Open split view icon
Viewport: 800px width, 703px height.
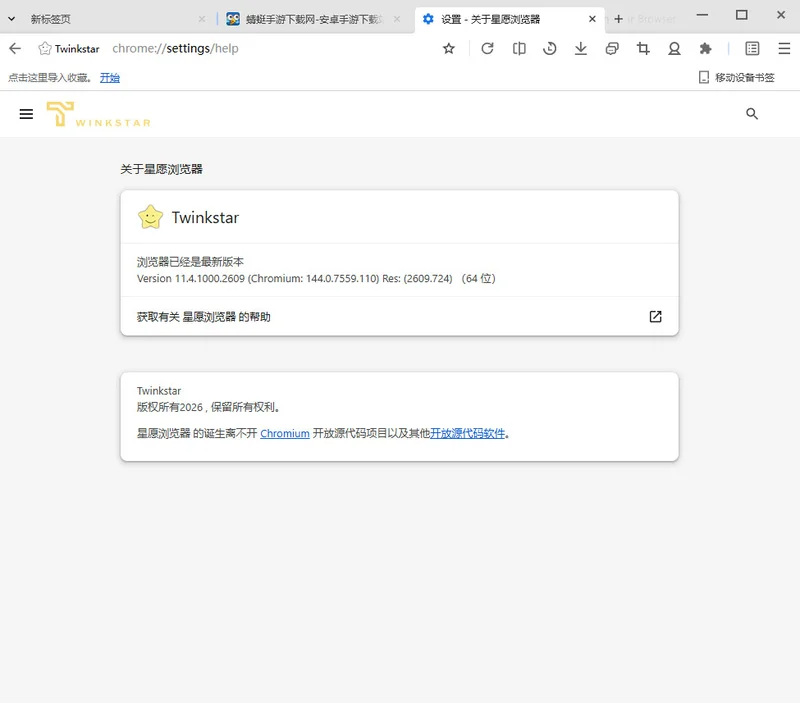coord(519,48)
